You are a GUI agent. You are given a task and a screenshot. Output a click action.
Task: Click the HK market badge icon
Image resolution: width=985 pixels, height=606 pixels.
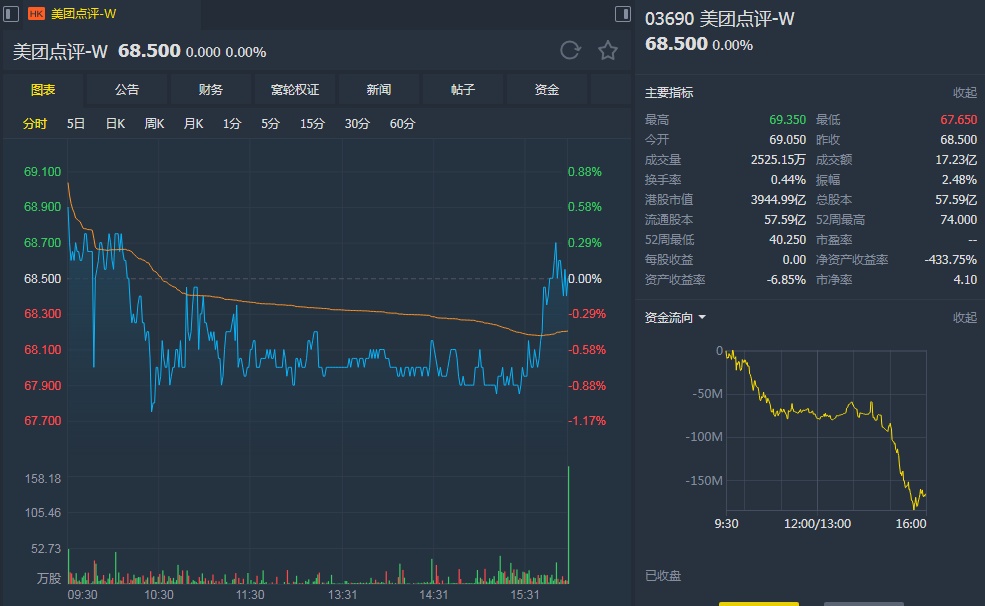(36, 14)
